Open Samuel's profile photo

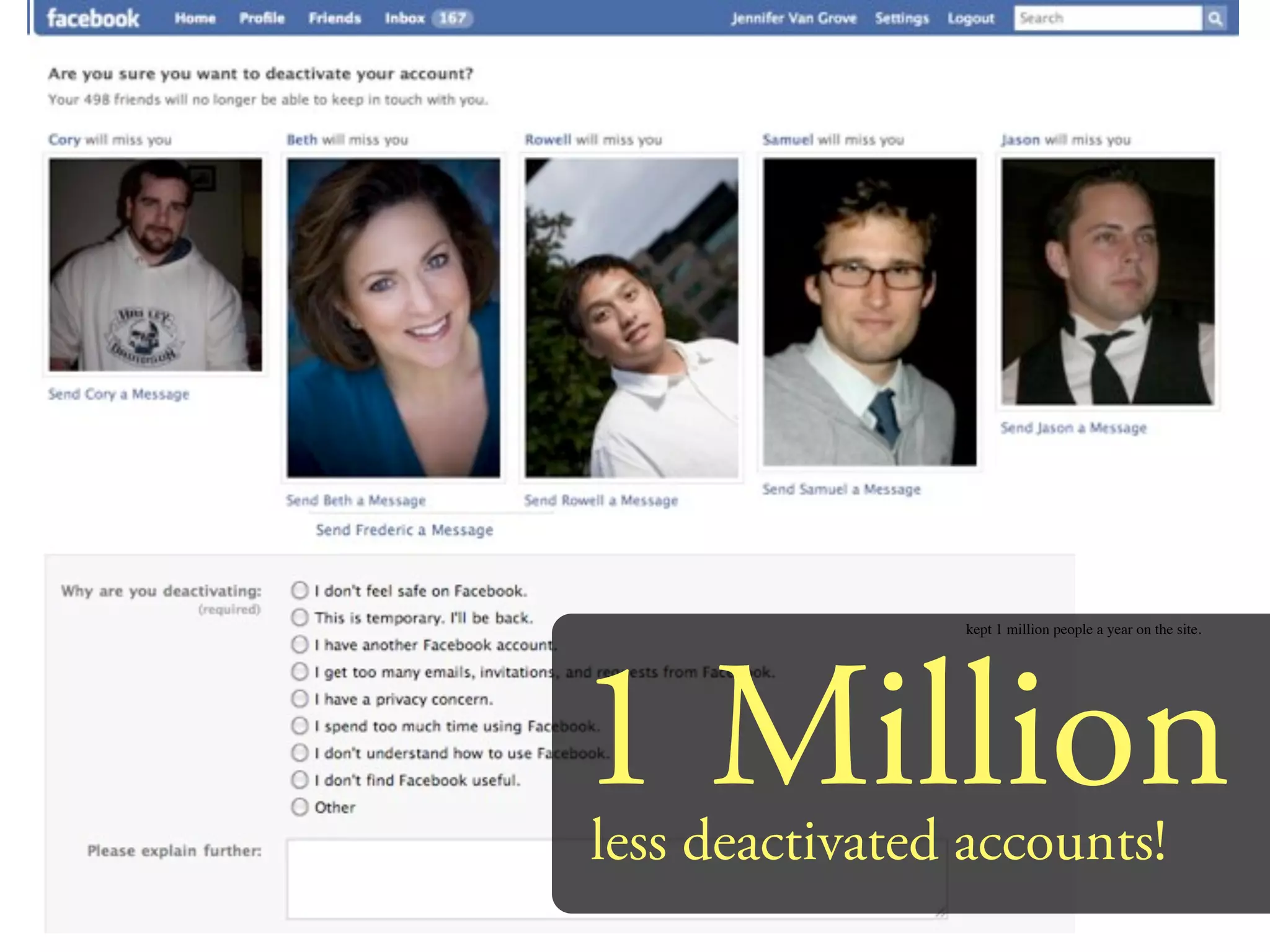(869, 312)
